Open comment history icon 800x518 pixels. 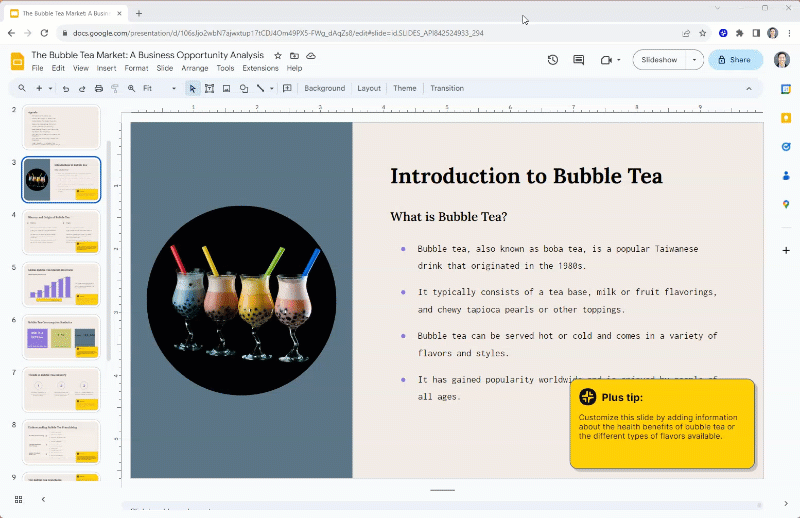coord(579,60)
